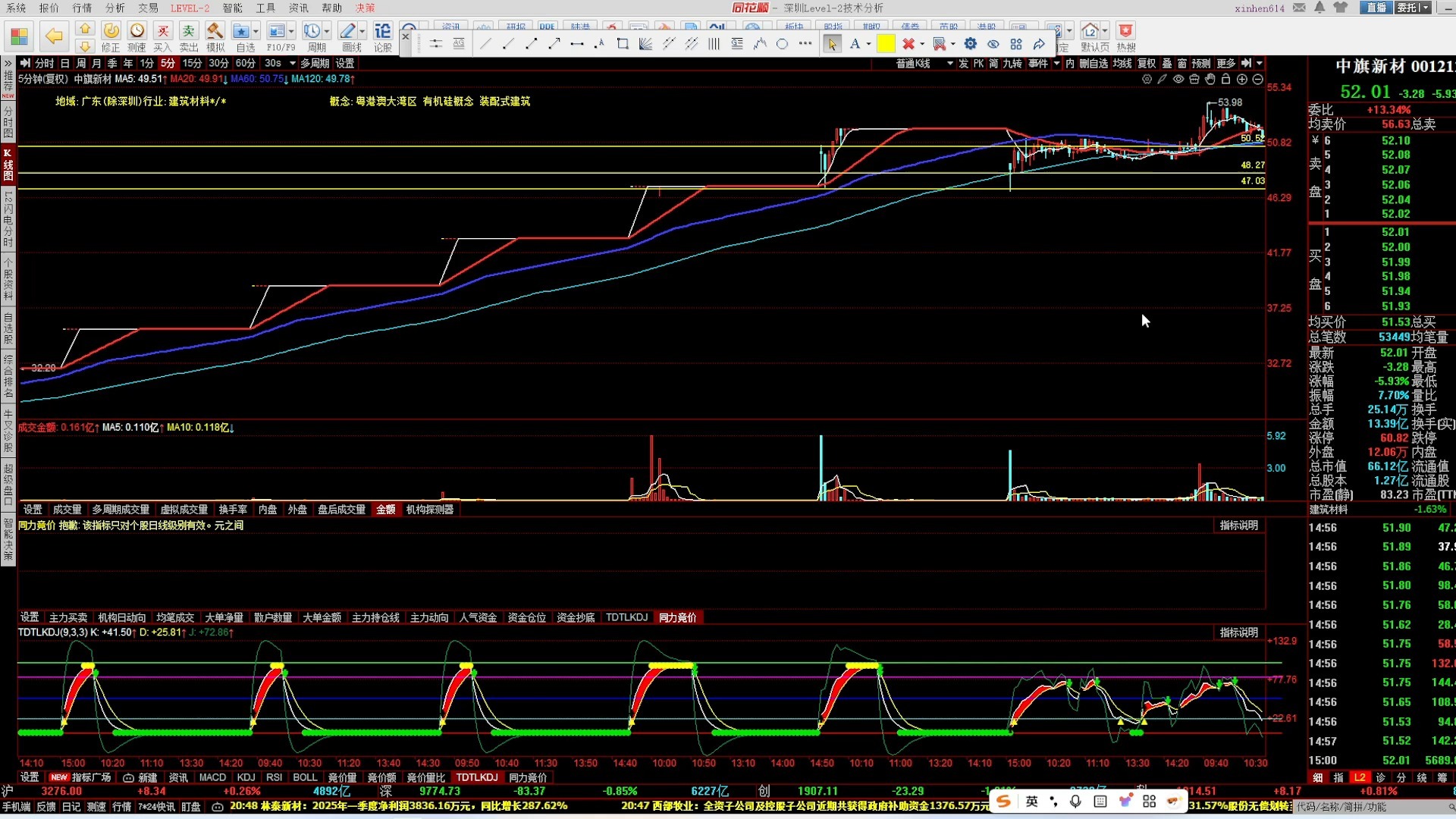Image resolution: width=1456 pixels, height=819 pixels.
Task: Toggle 复权 price adjustment mode
Action: click(x=1147, y=64)
